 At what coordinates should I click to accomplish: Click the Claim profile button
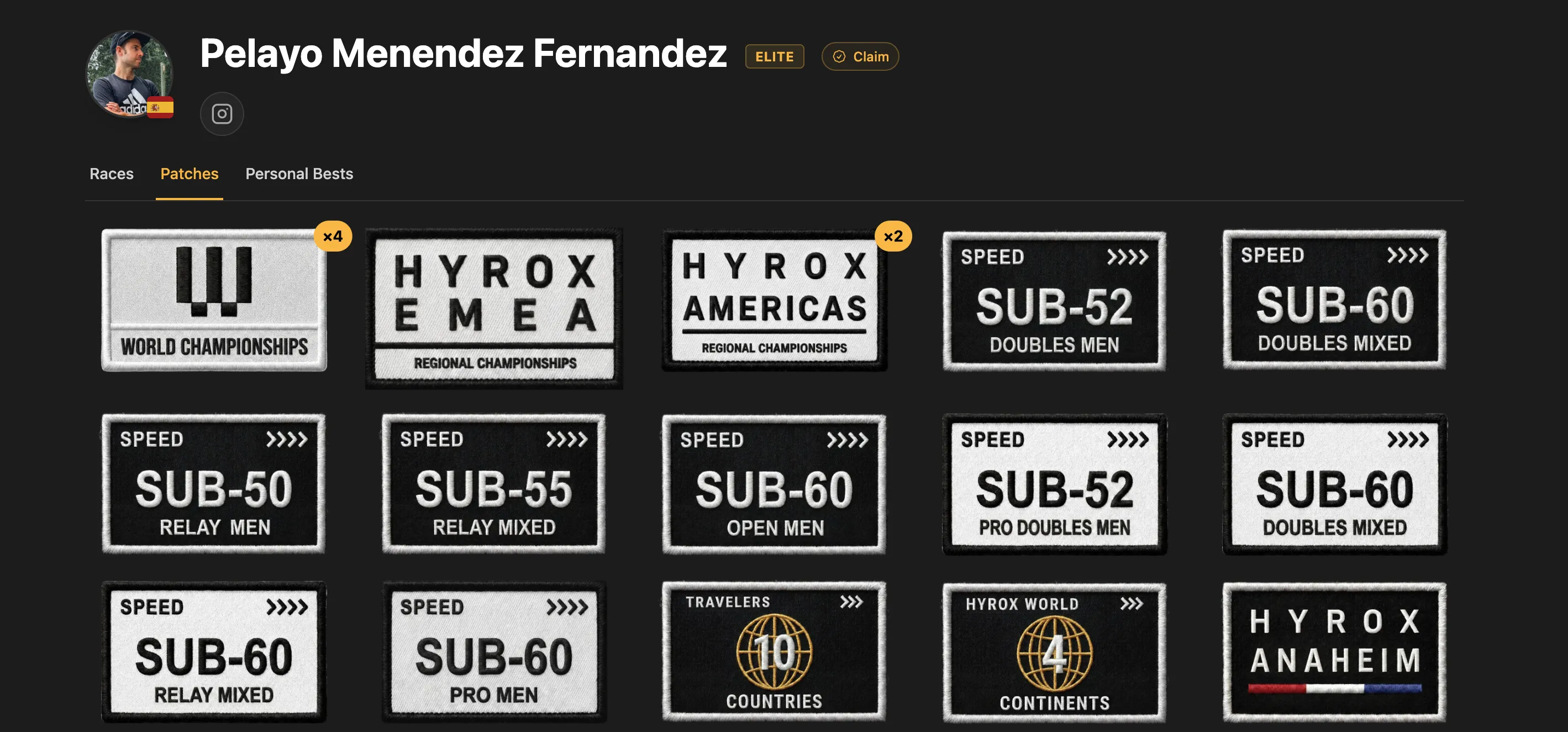click(860, 56)
